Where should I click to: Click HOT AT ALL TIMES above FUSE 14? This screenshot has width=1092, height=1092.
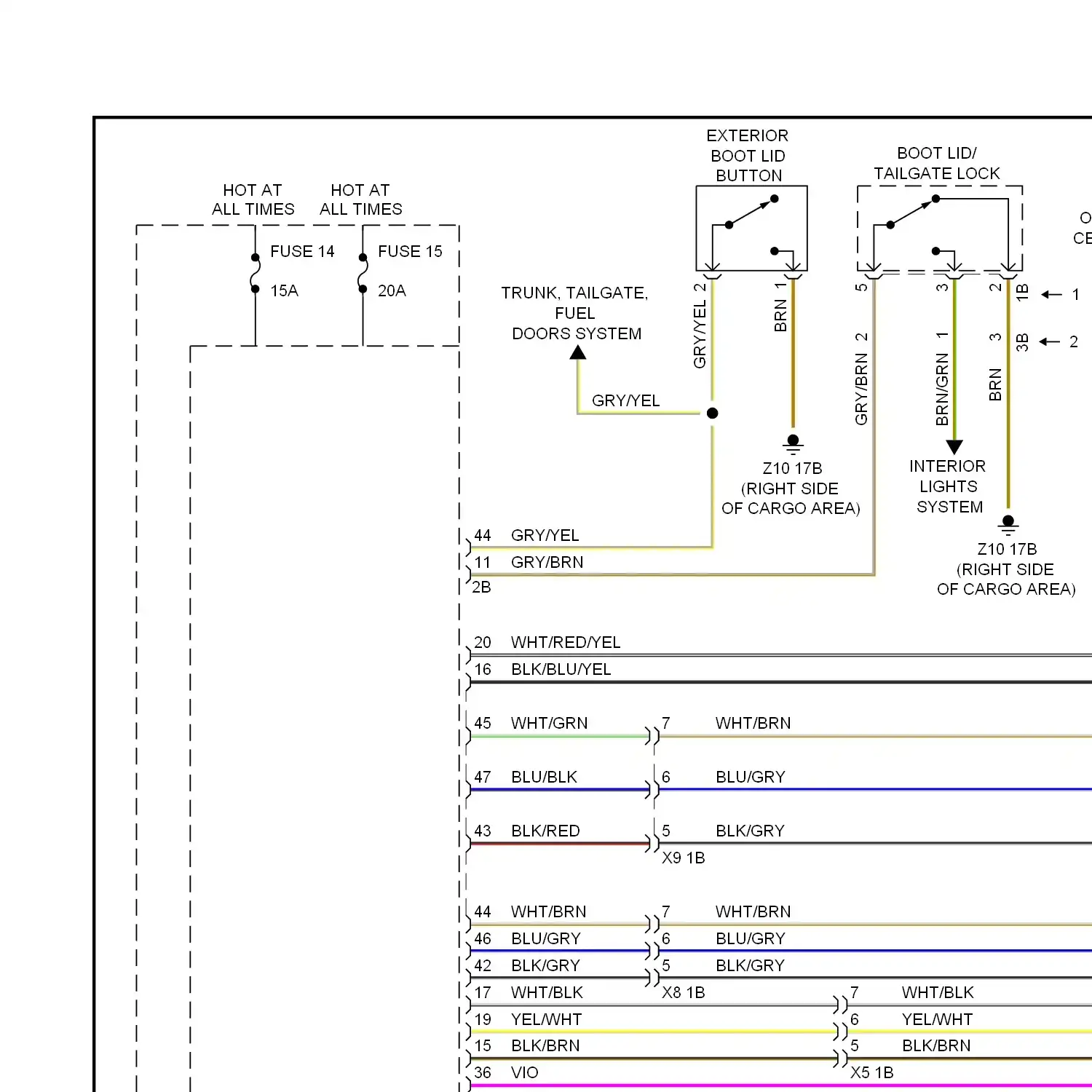(253, 199)
